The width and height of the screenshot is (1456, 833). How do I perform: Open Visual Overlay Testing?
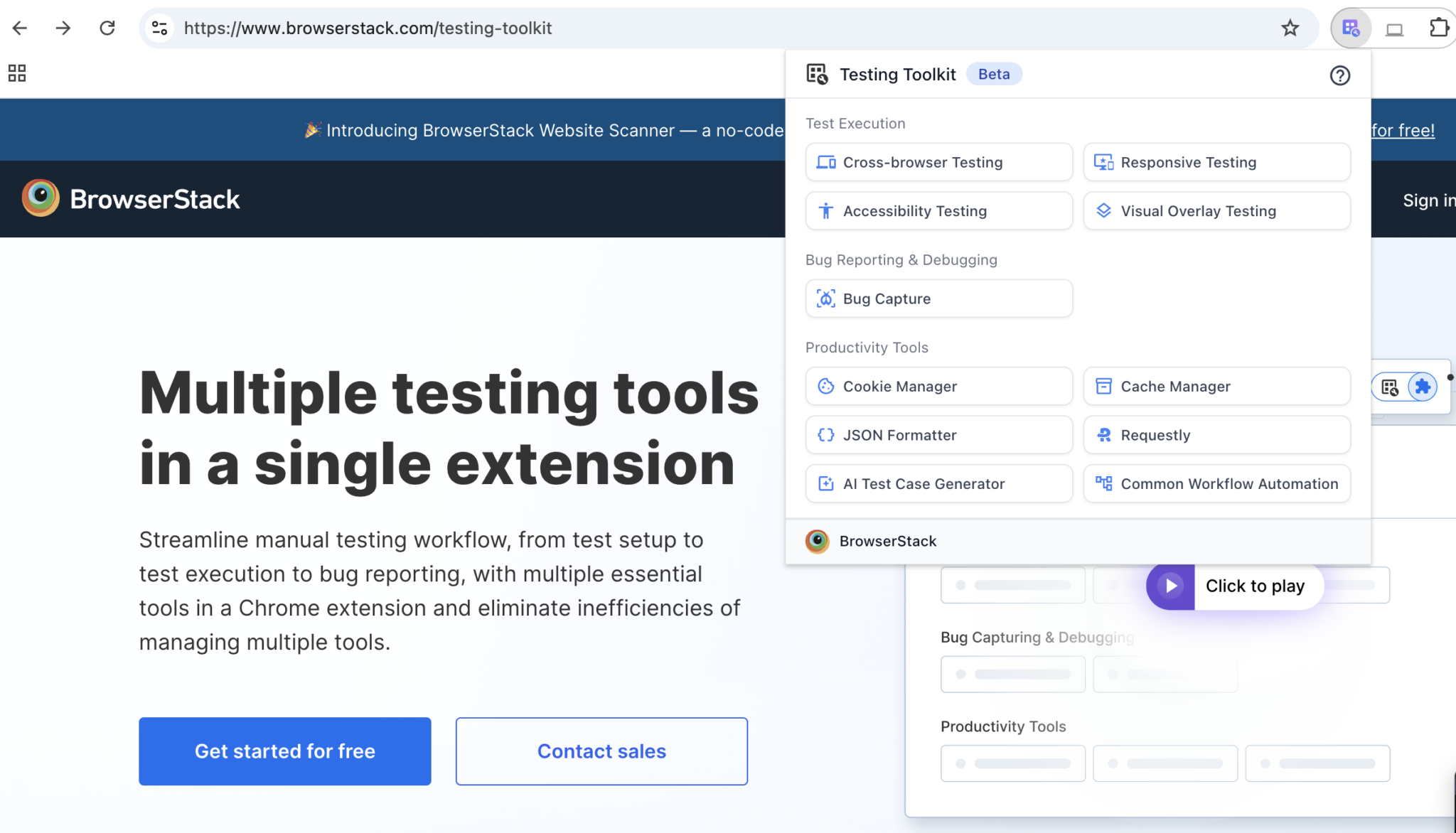1216,210
